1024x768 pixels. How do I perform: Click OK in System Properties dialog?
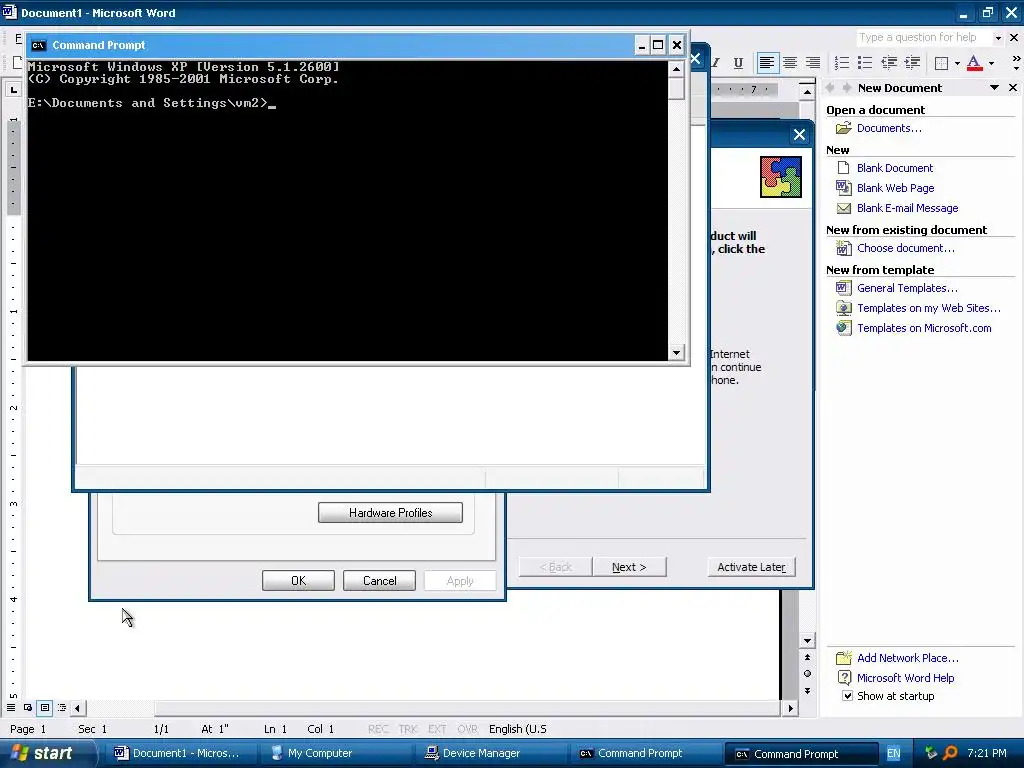click(x=298, y=581)
